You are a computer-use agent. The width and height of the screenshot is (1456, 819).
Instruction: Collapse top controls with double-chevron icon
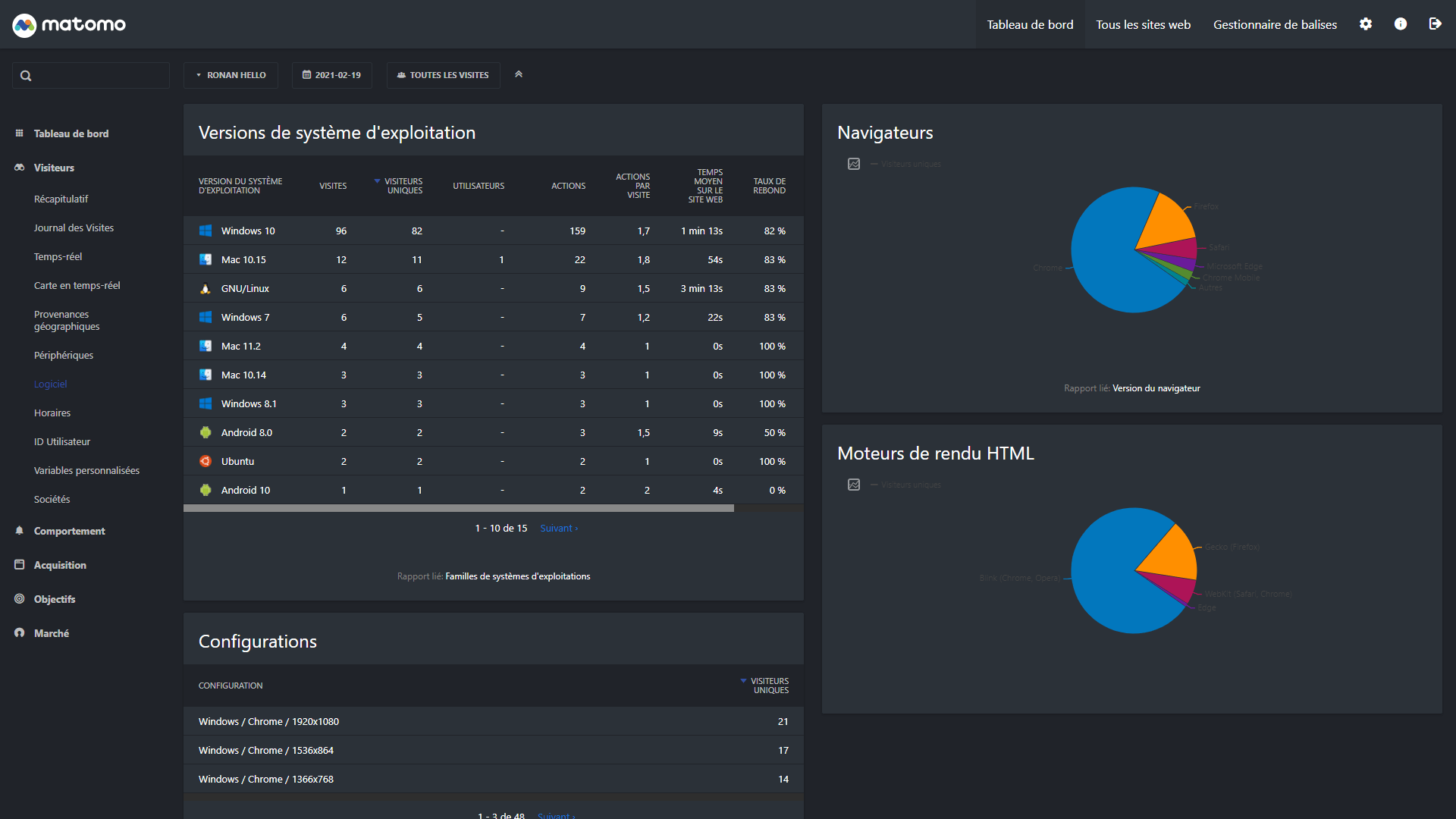[519, 74]
